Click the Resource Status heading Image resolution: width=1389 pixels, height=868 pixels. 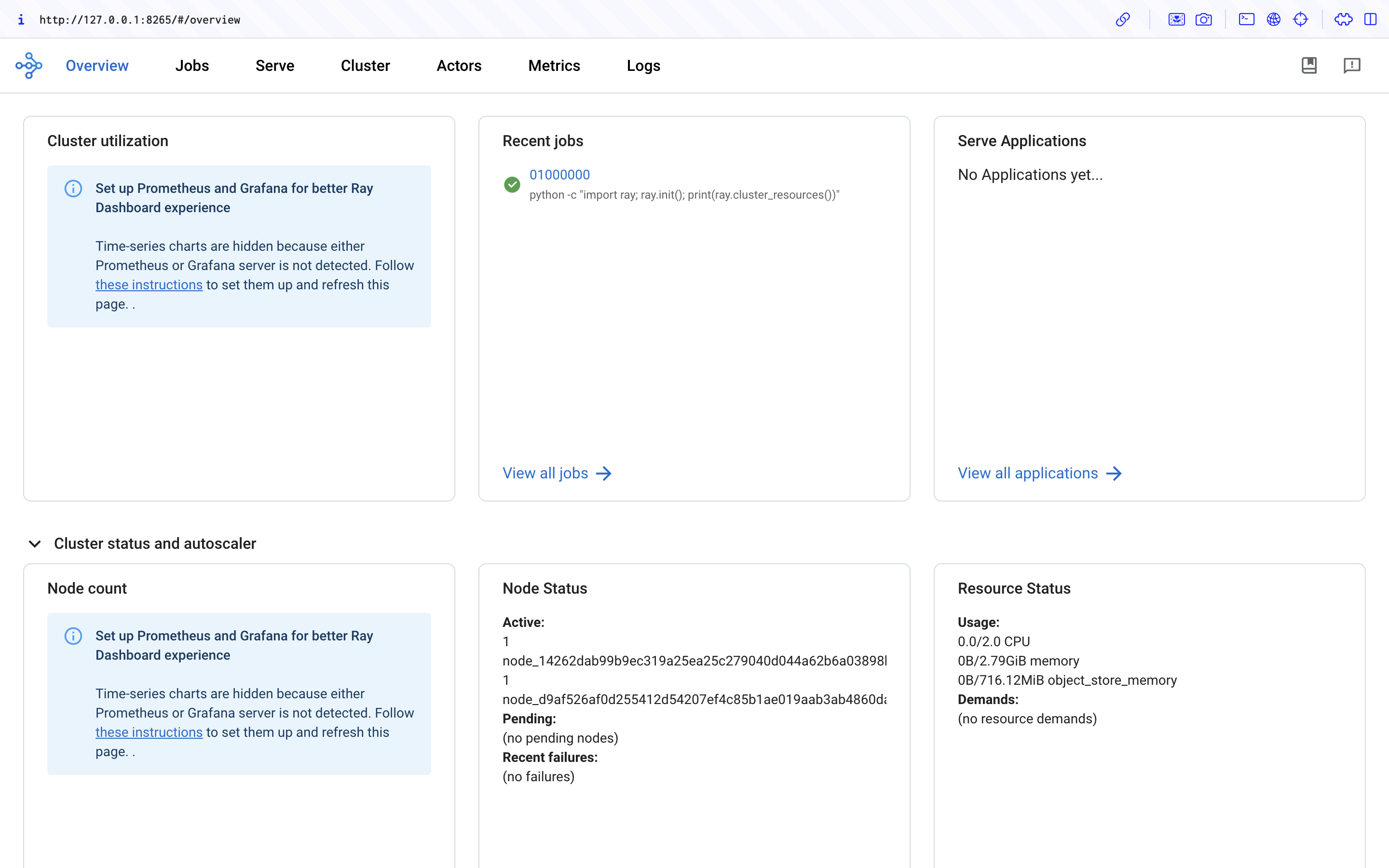pyautogui.click(x=1014, y=588)
